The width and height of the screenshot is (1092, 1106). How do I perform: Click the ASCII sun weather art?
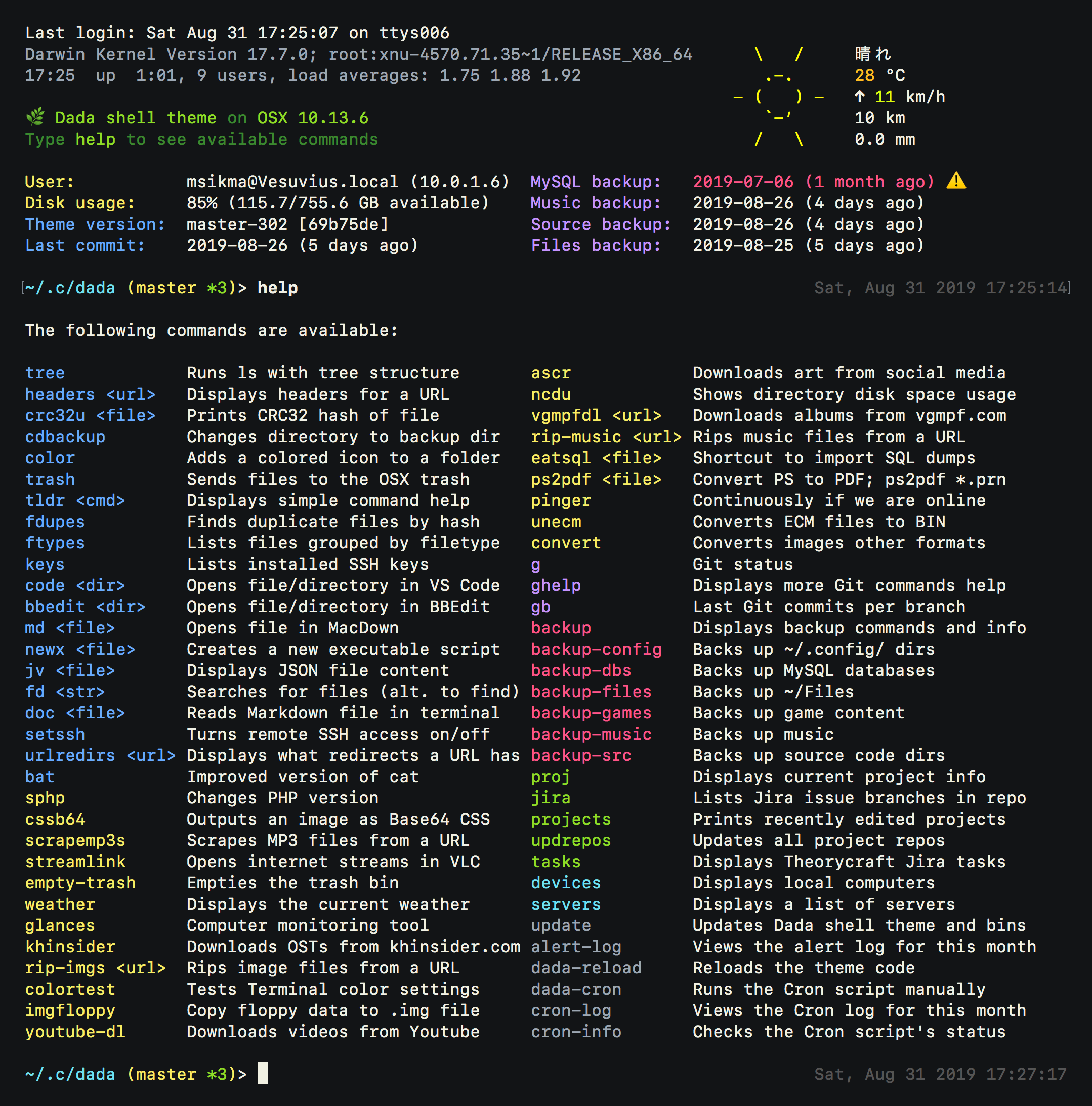pos(778,97)
